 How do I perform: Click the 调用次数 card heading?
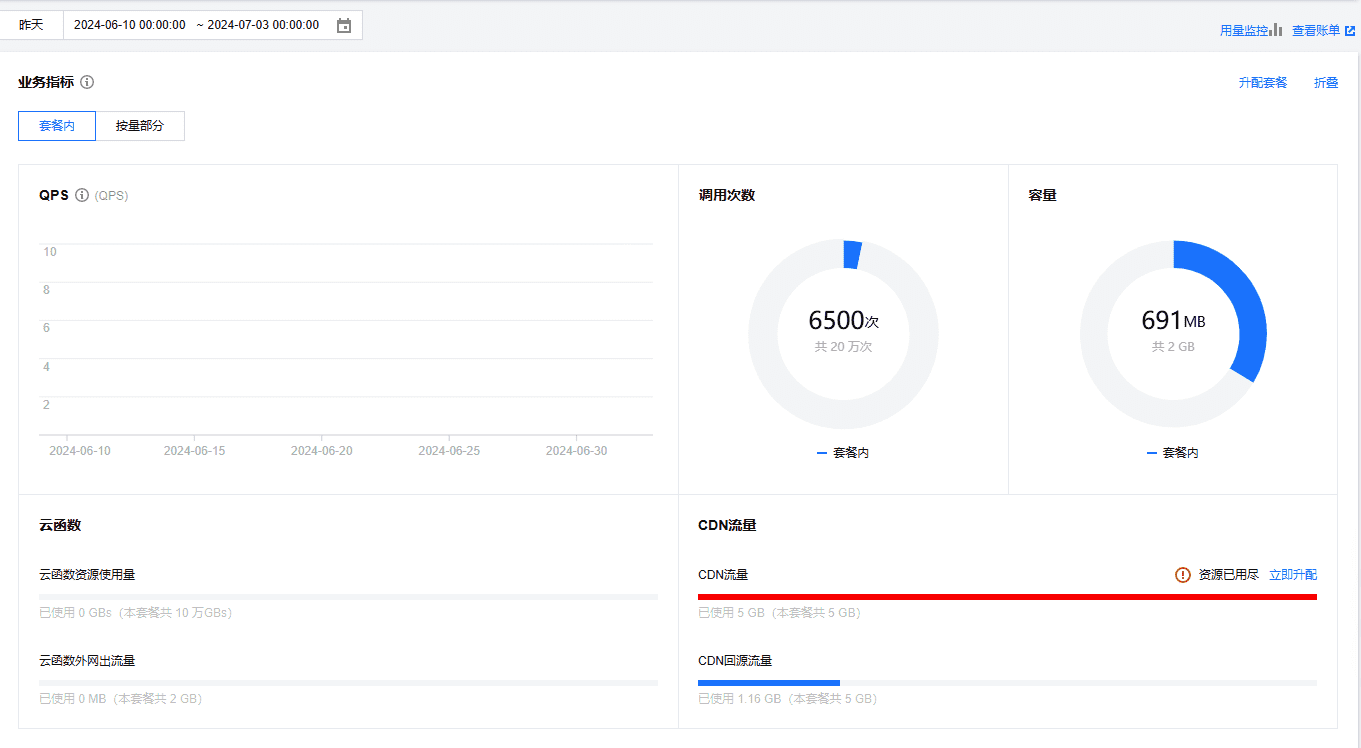(x=726, y=195)
